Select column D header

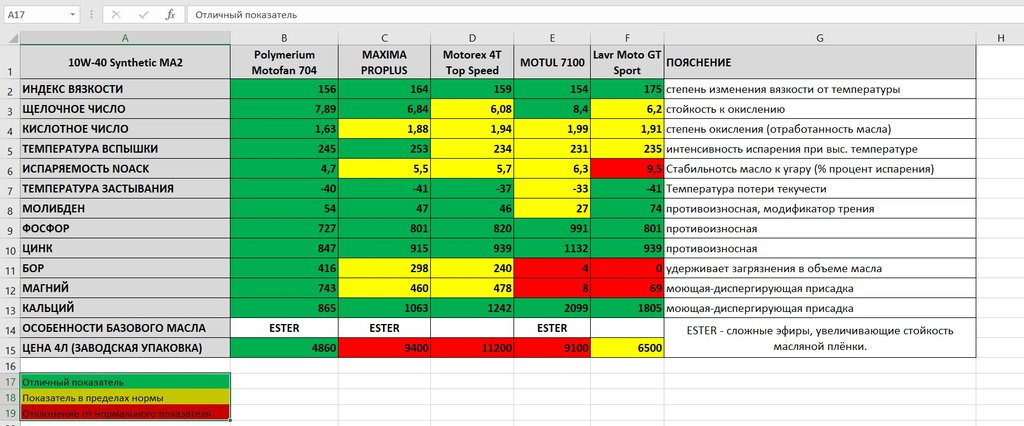coord(472,38)
